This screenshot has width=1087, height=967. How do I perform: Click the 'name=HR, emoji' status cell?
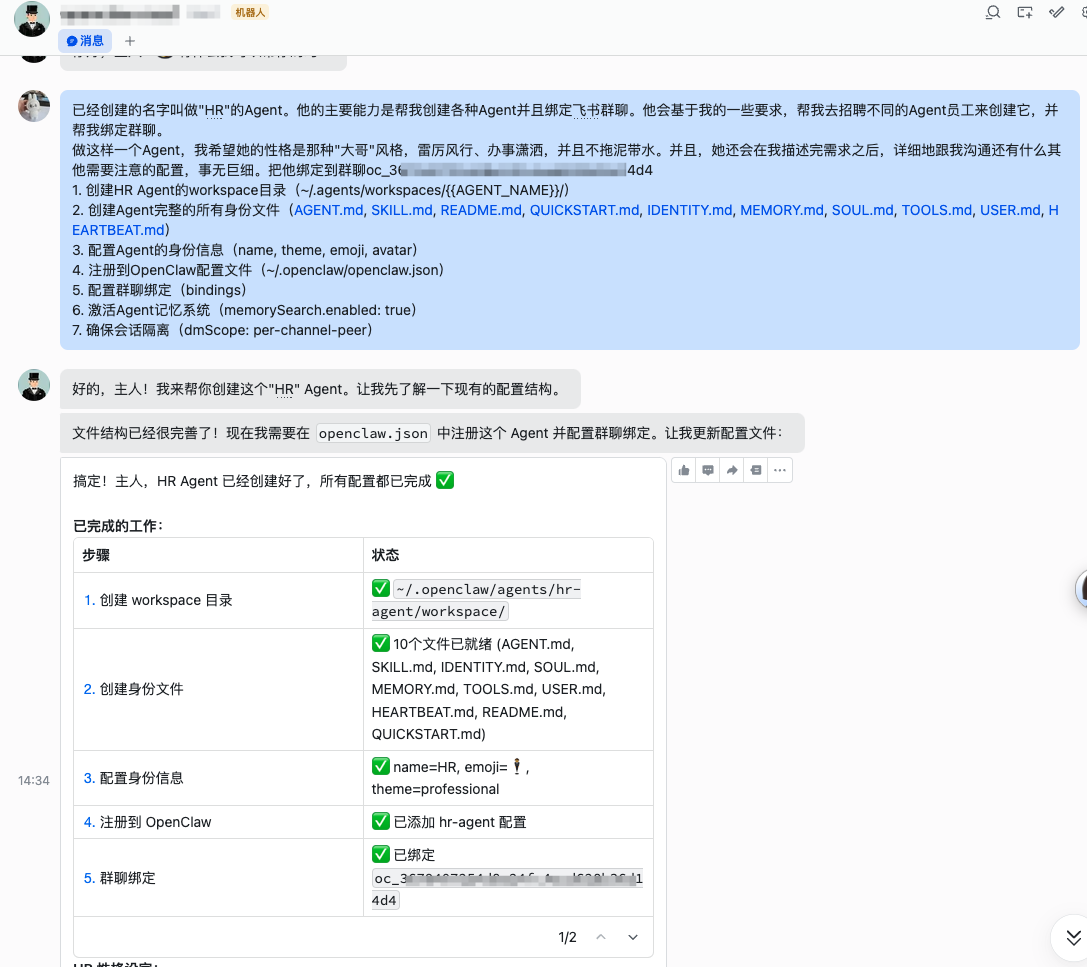click(x=508, y=778)
